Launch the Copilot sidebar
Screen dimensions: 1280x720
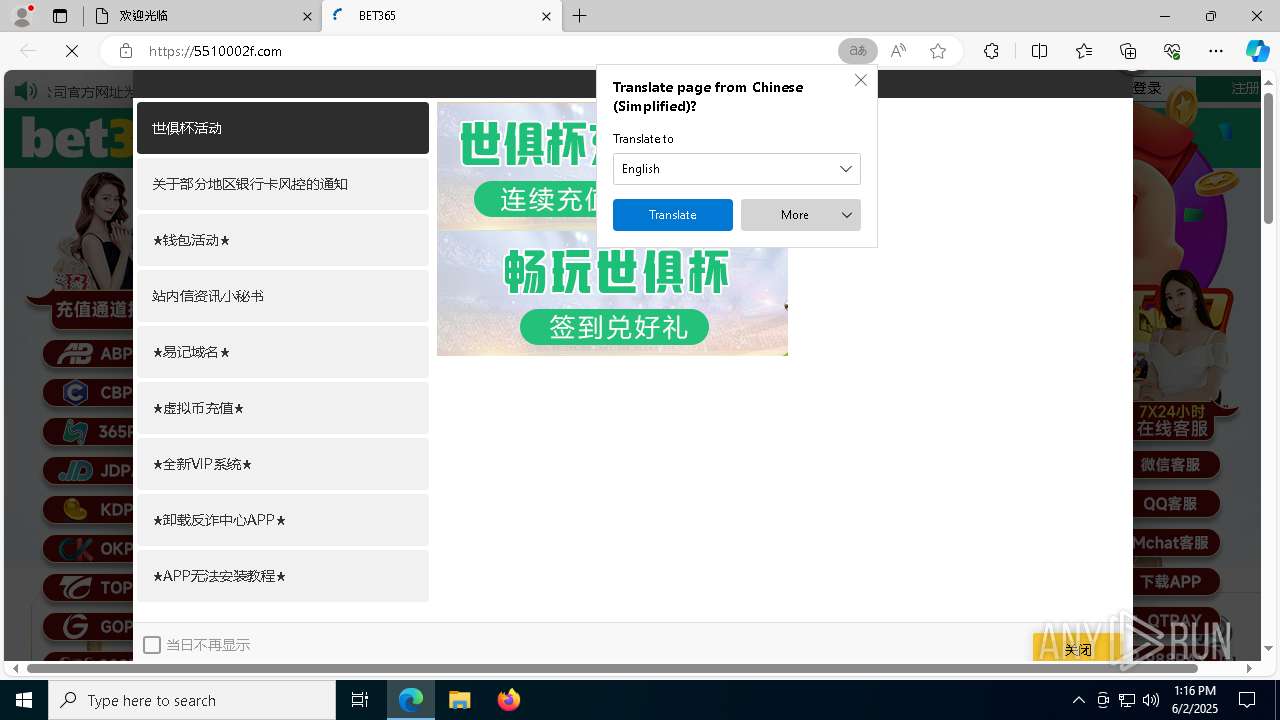(1257, 51)
